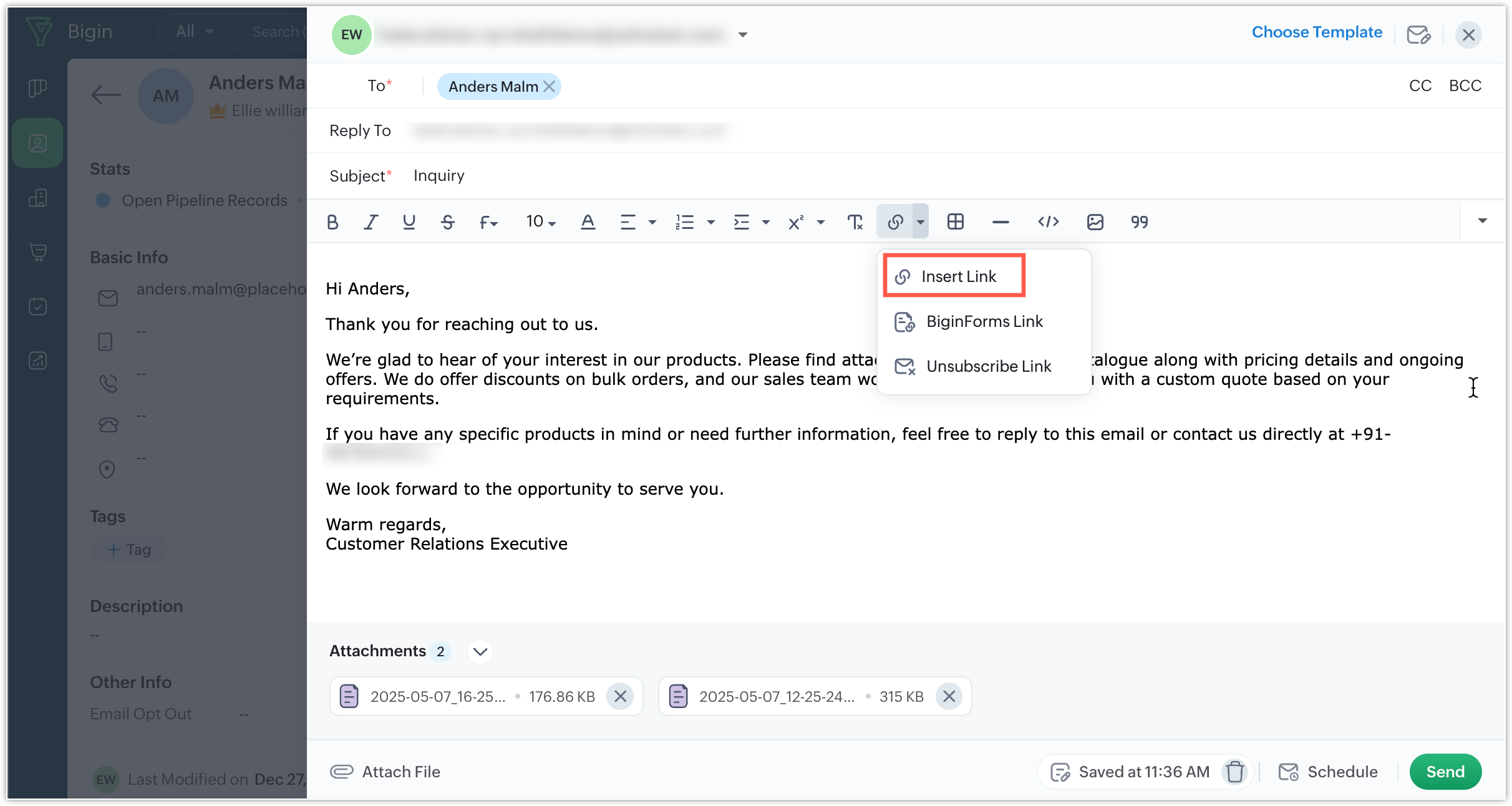Open the font size dropdown
This screenshot has width=1512, height=806.
coord(540,222)
